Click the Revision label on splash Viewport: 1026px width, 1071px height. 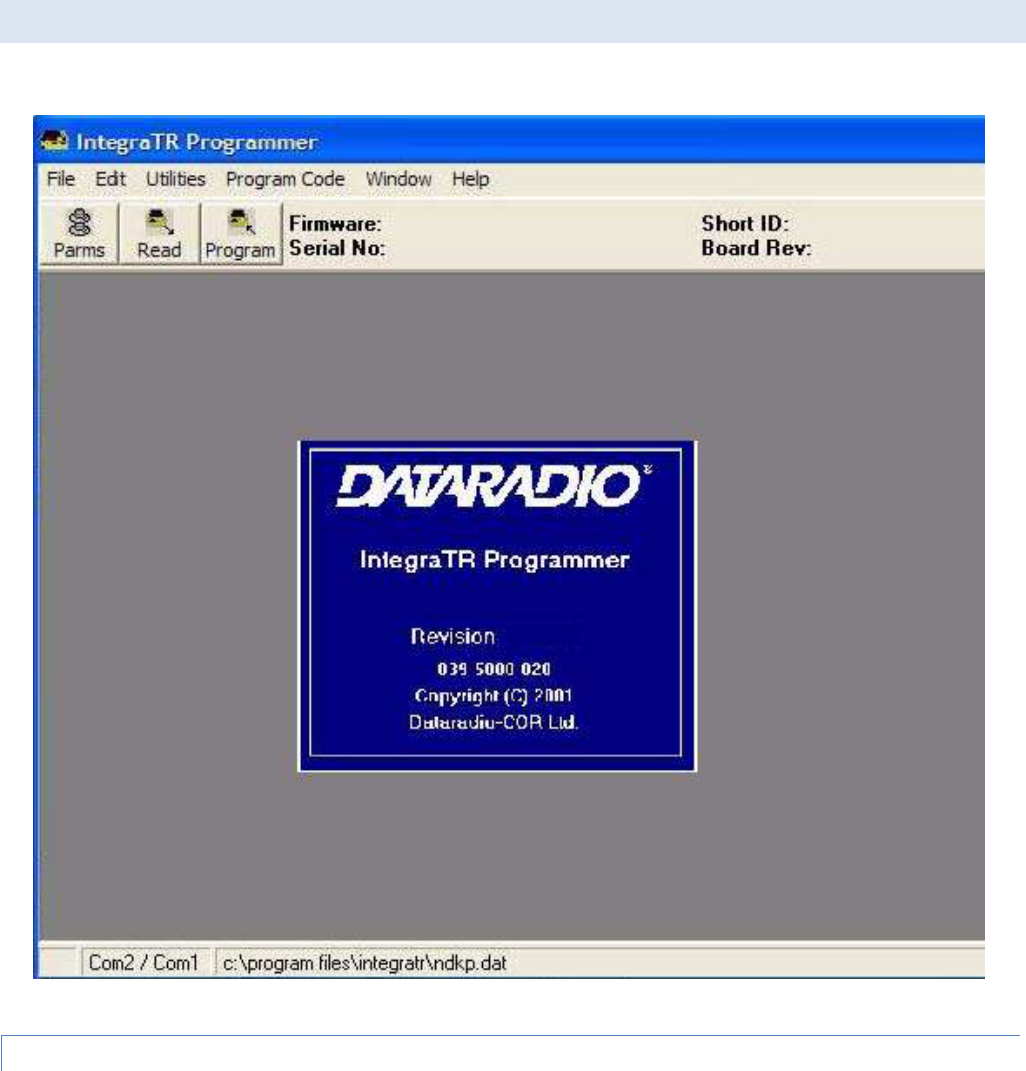[453, 636]
